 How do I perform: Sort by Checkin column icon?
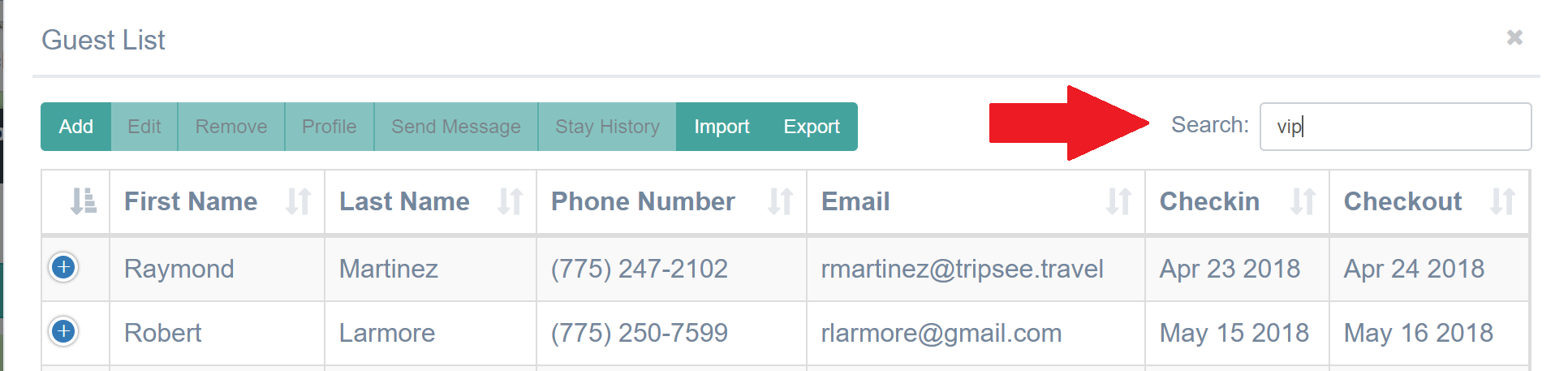pos(1303,201)
